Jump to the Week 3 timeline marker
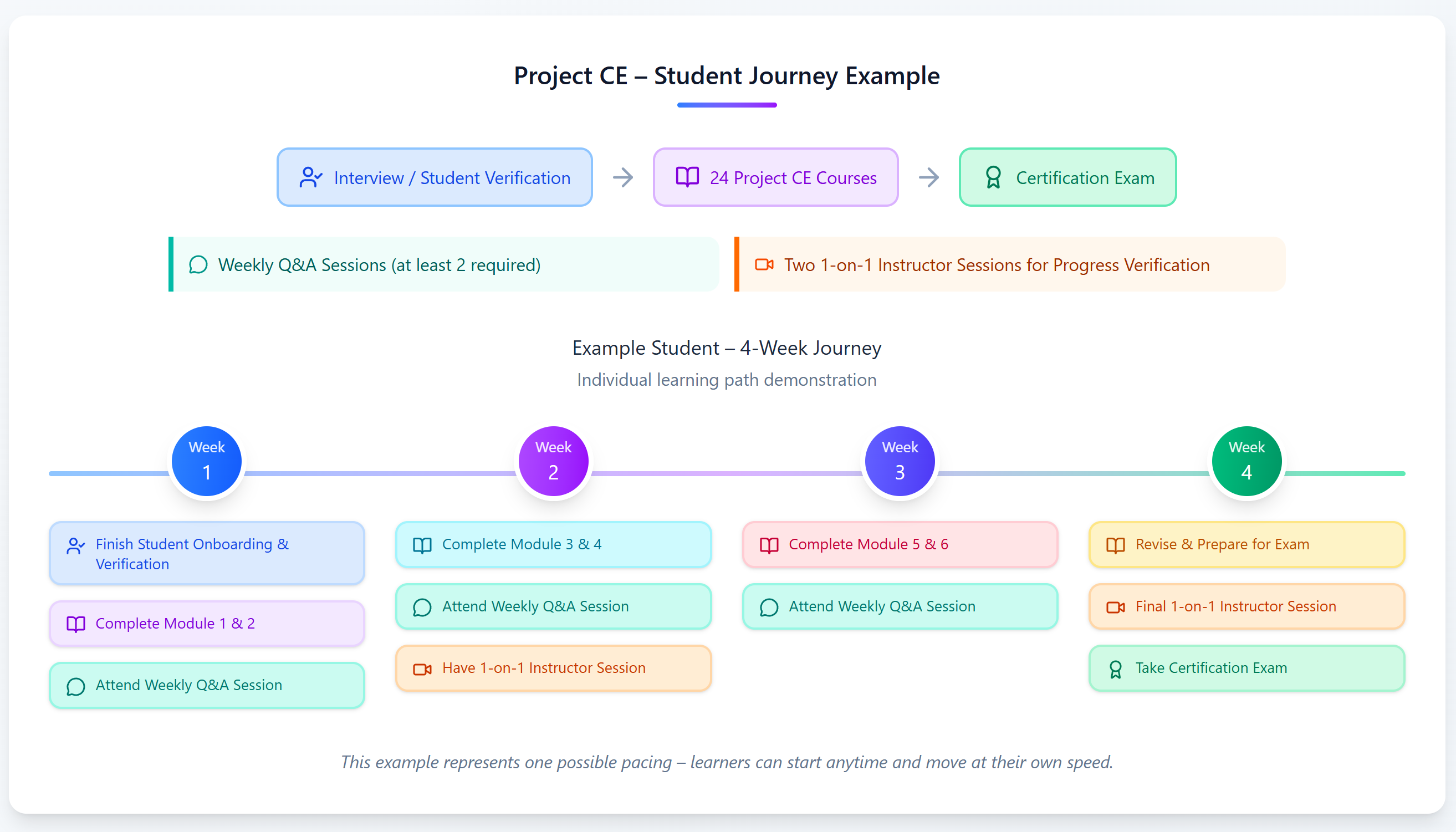 tap(900, 461)
